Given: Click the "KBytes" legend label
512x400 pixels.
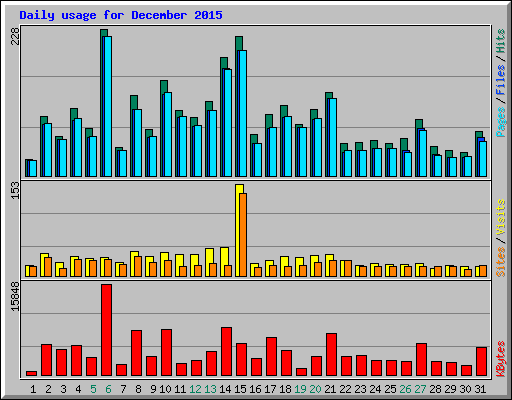Looking at the screenshot, I should coord(500,359).
